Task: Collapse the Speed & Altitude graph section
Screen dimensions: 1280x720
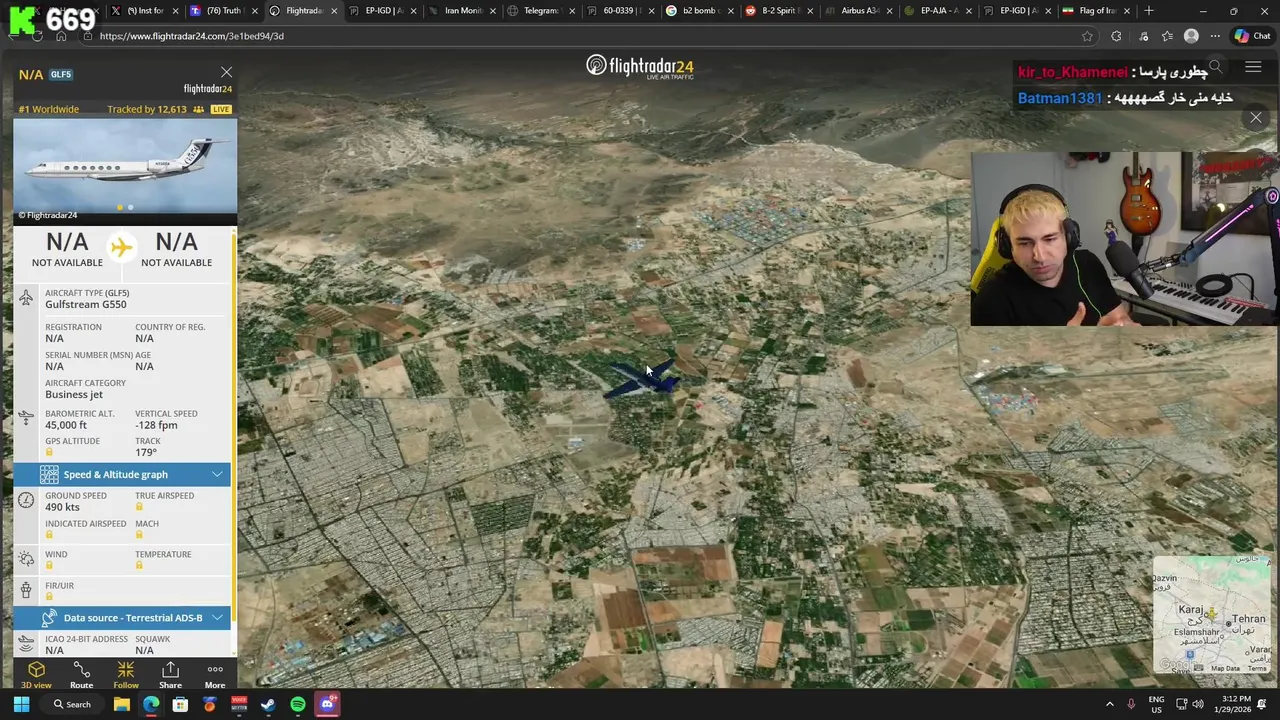Action: [x=217, y=474]
